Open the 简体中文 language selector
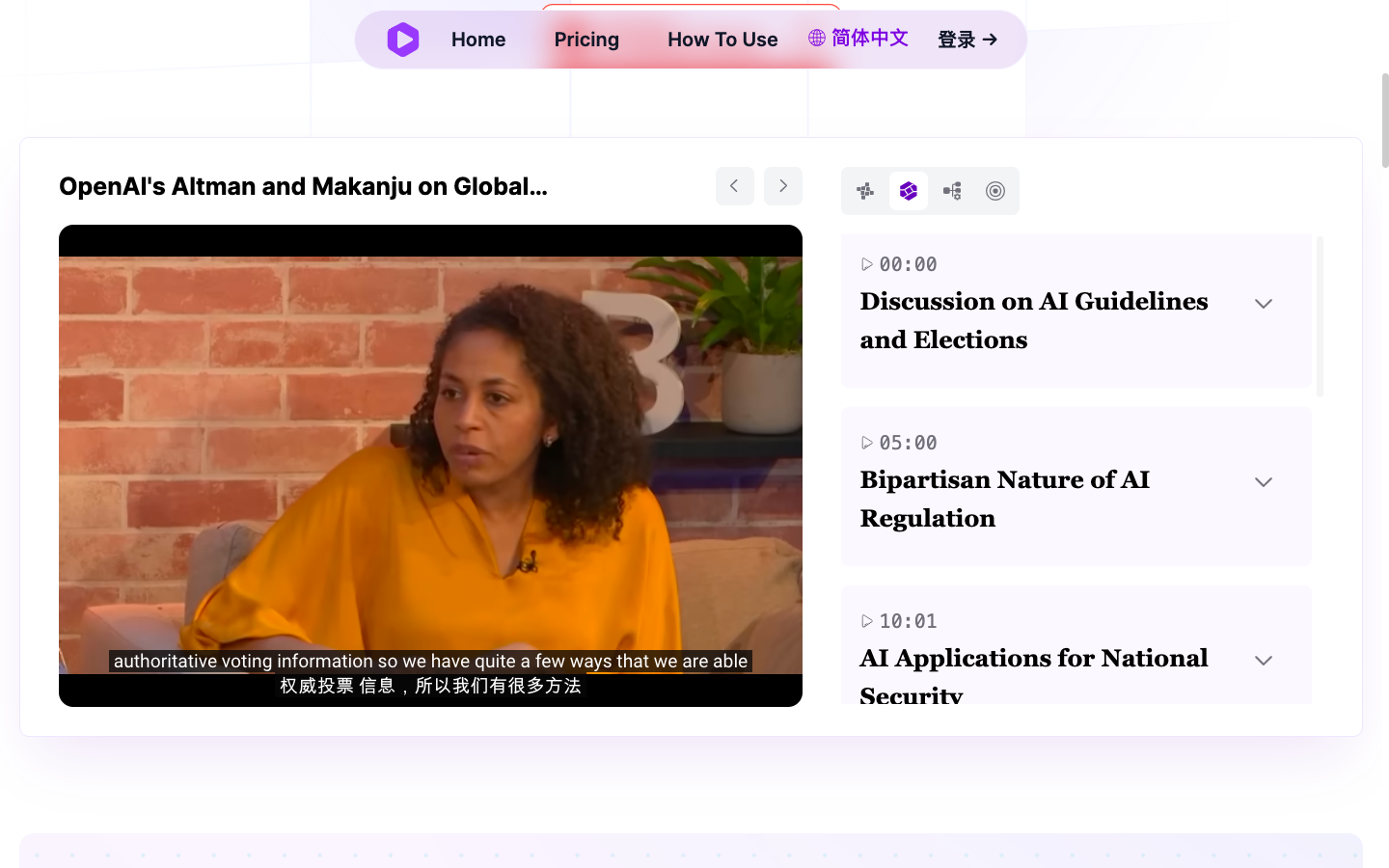The height and width of the screenshot is (868, 1389). point(858,38)
